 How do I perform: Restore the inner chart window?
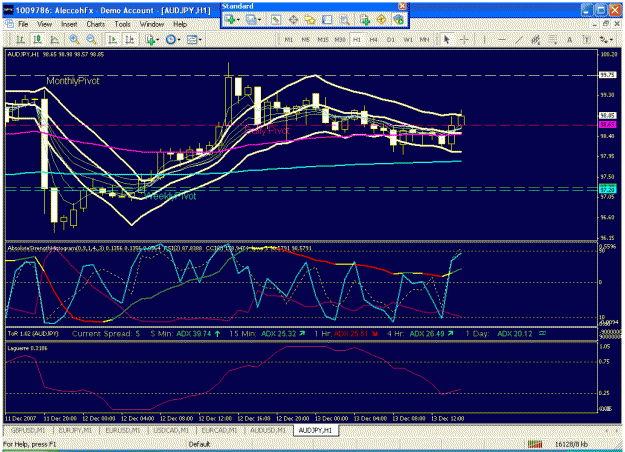pyautogui.click(x=605, y=24)
